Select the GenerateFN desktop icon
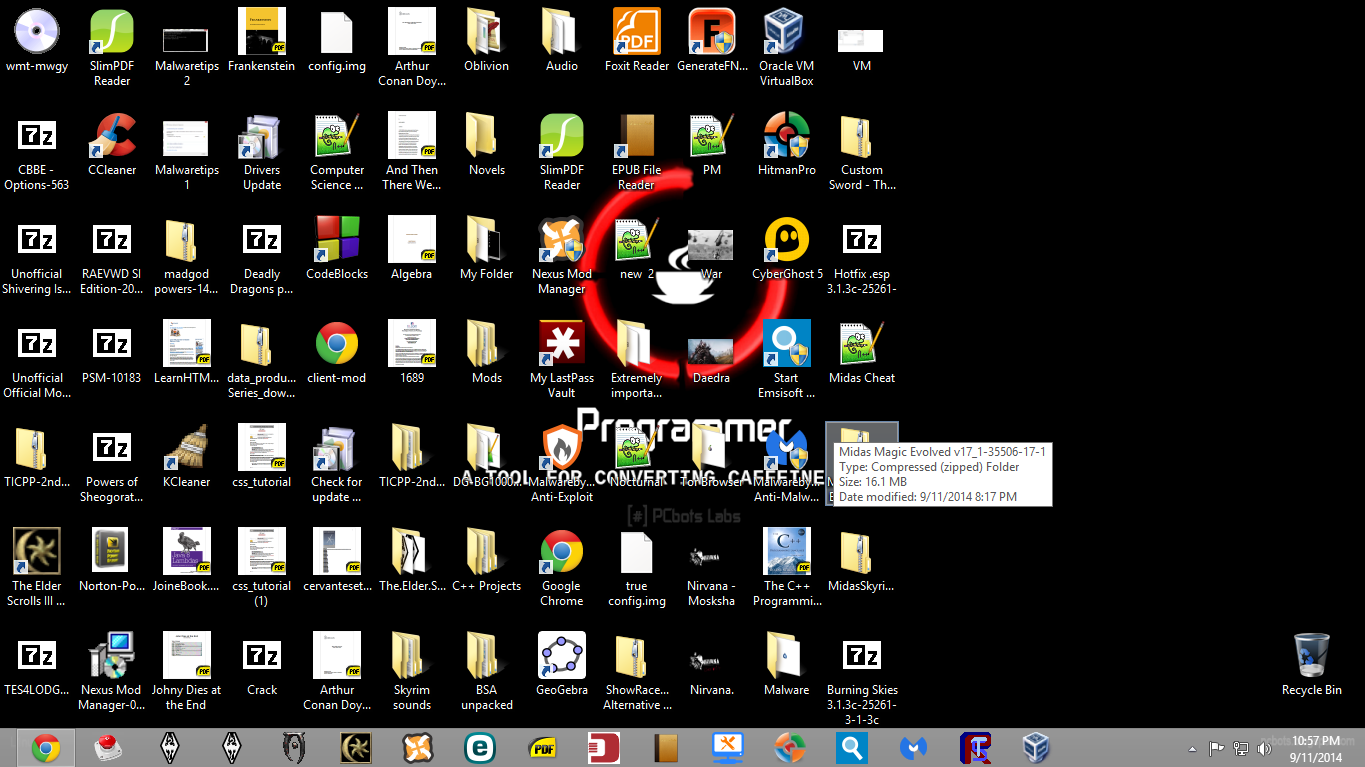This screenshot has width=1365, height=767. [x=712, y=39]
